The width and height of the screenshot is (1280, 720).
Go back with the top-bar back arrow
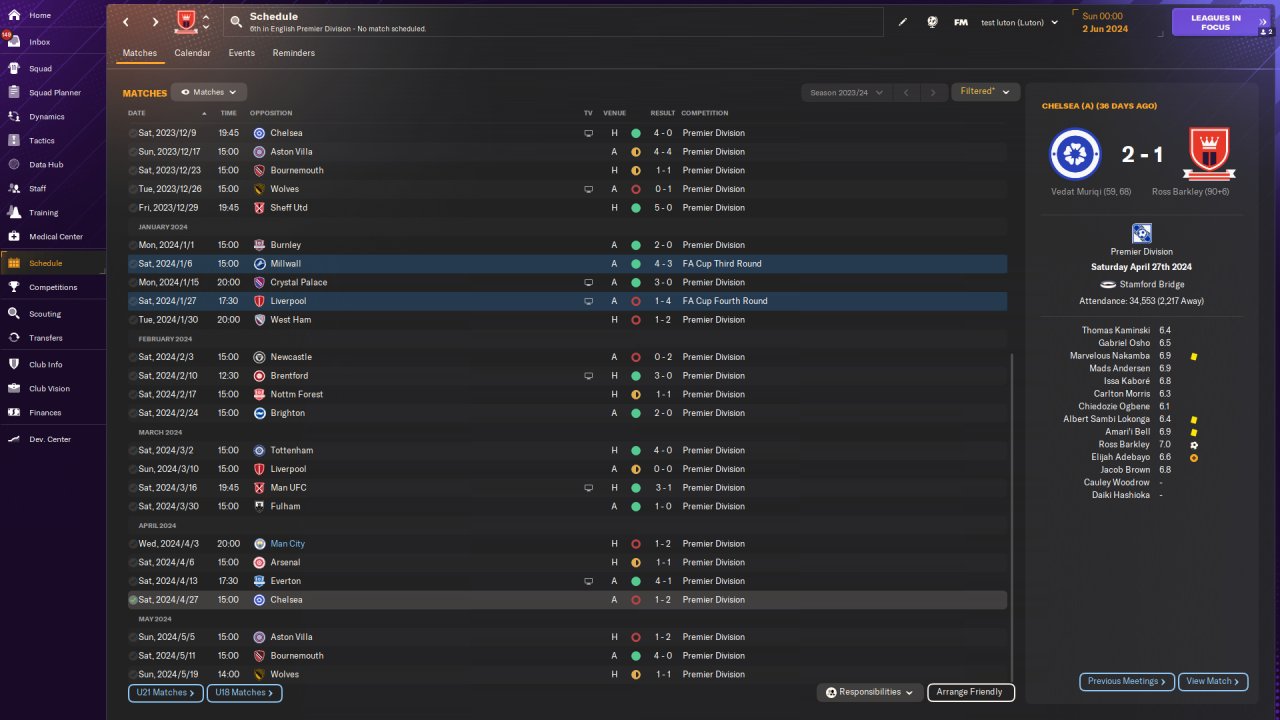[x=125, y=22]
